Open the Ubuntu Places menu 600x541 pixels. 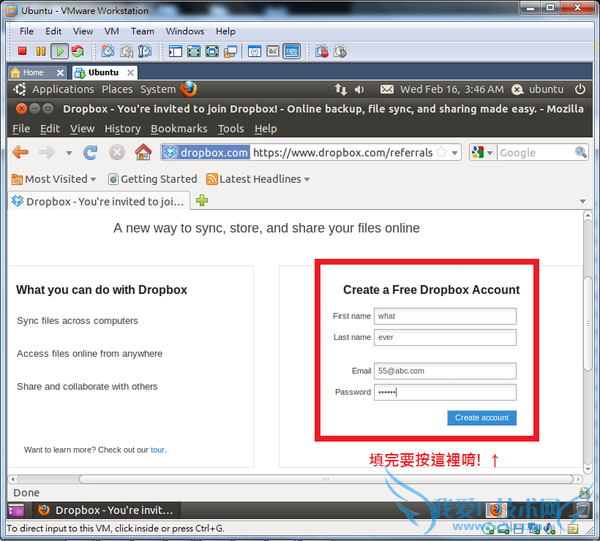117,89
